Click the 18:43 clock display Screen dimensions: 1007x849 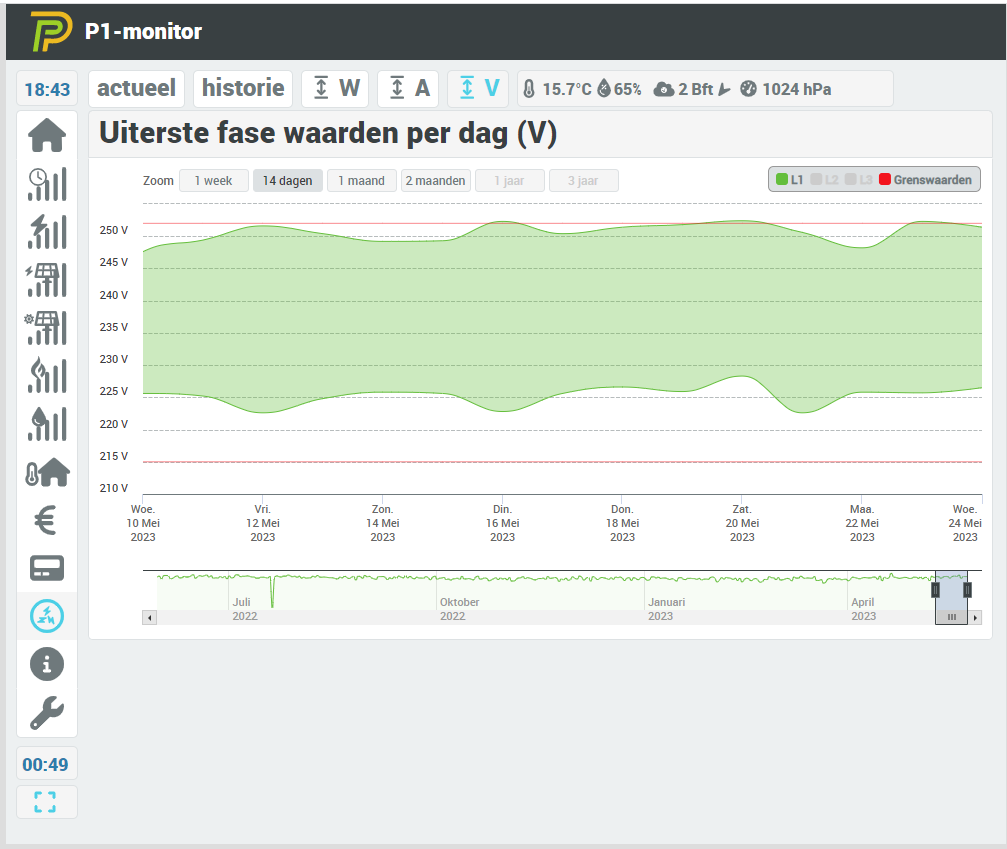pos(47,89)
